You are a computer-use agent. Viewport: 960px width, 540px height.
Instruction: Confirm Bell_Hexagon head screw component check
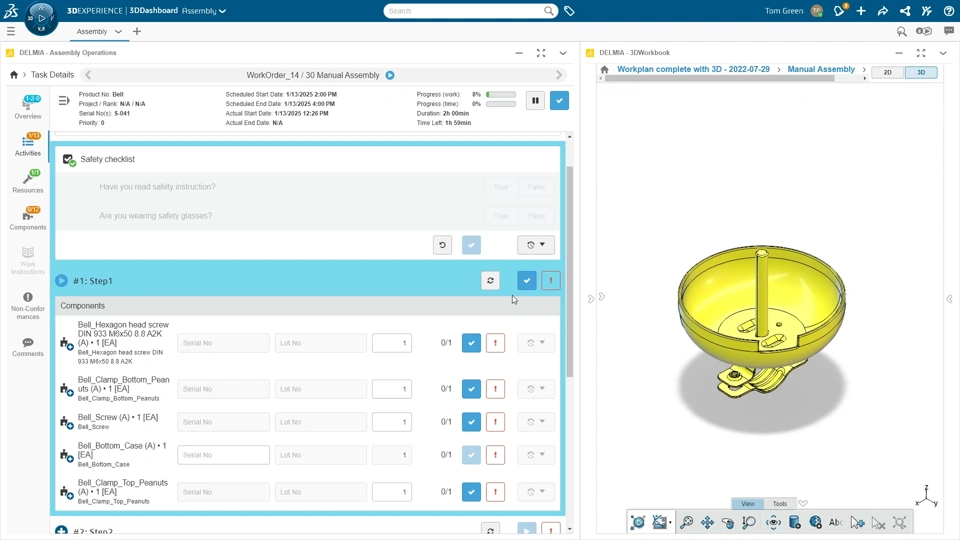(471, 343)
